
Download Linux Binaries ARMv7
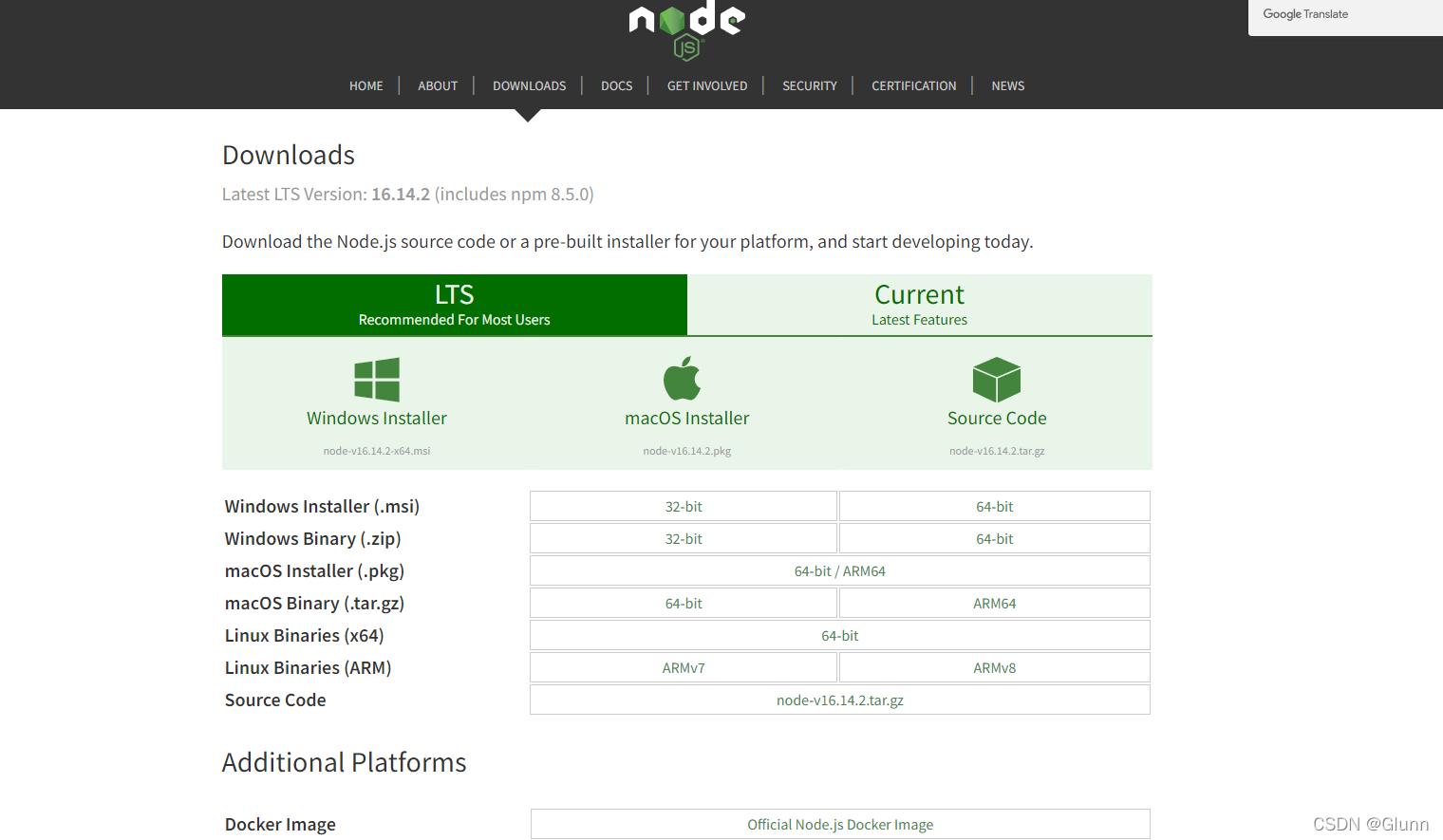[x=684, y=667]
